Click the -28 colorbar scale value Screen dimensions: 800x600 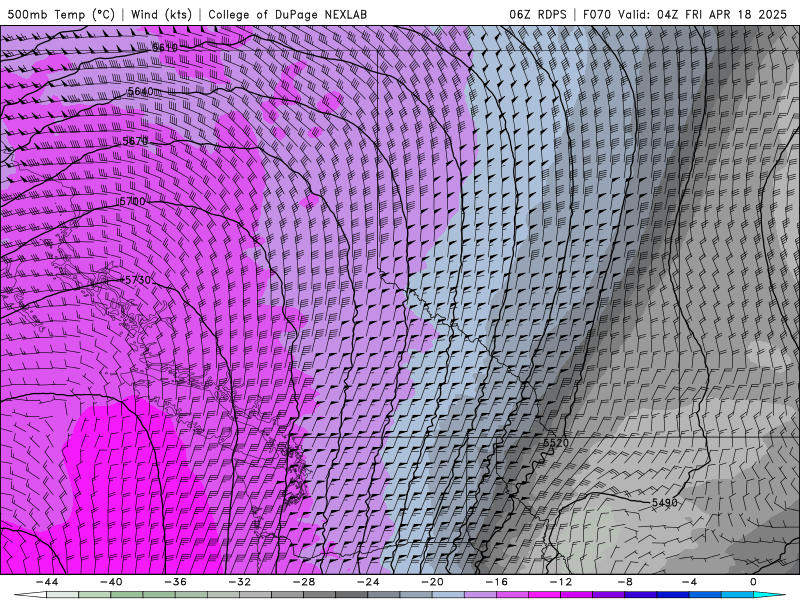pyautogui.click(x=304, y=582)
